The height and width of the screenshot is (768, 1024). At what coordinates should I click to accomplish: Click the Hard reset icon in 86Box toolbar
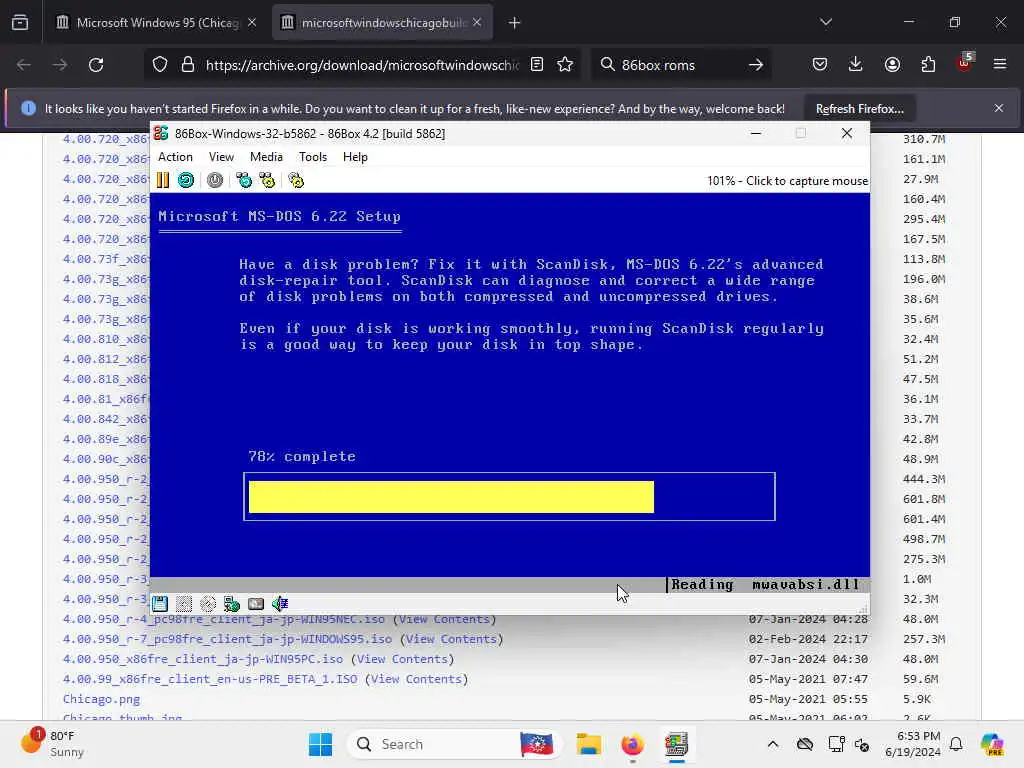coord(186,180)
